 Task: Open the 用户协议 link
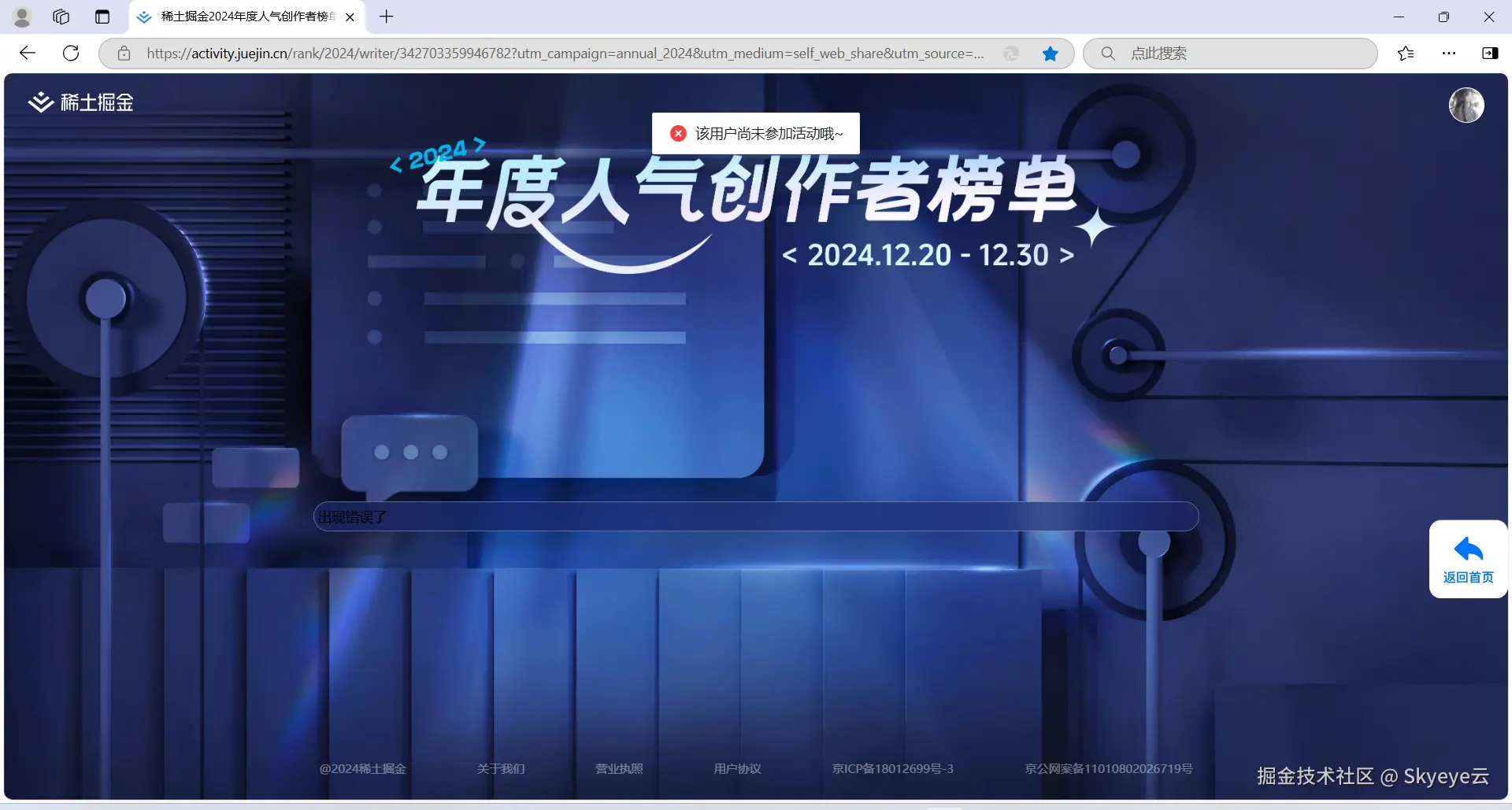click(x=737, y=768)
